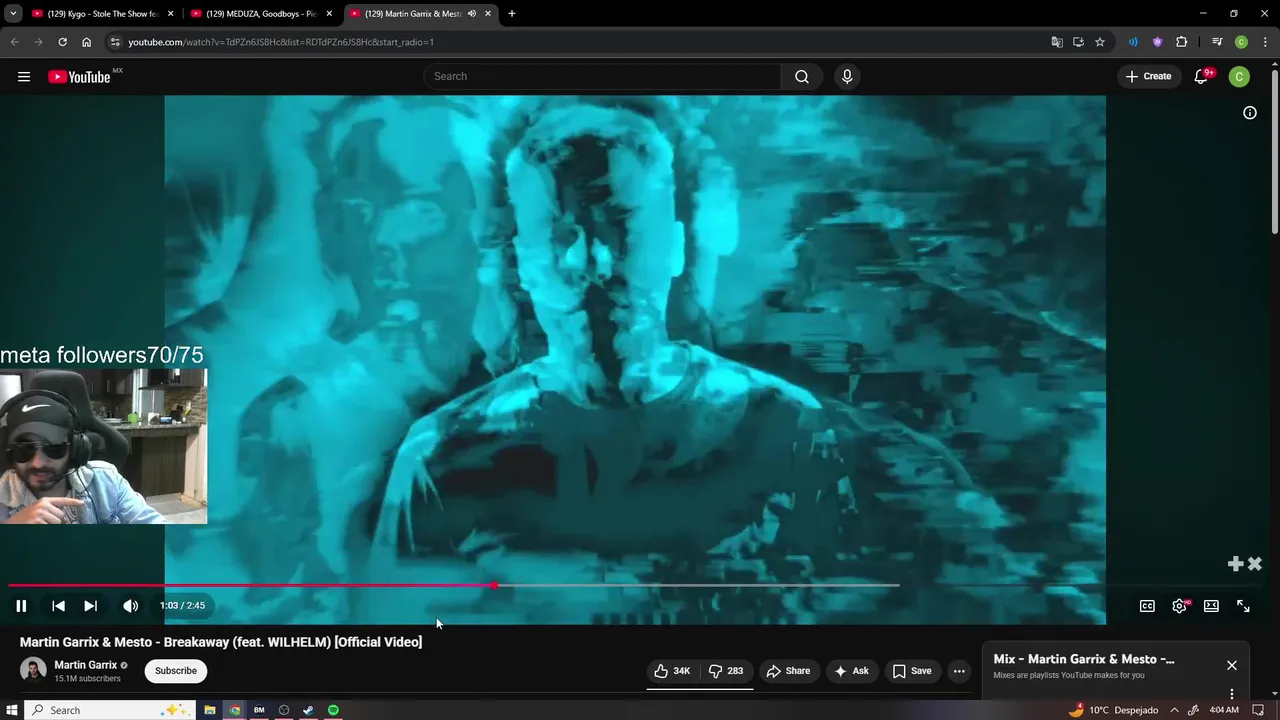Open File Explorer from taskbar
The width and height of the screenshot is (1280, 720).
209,710
